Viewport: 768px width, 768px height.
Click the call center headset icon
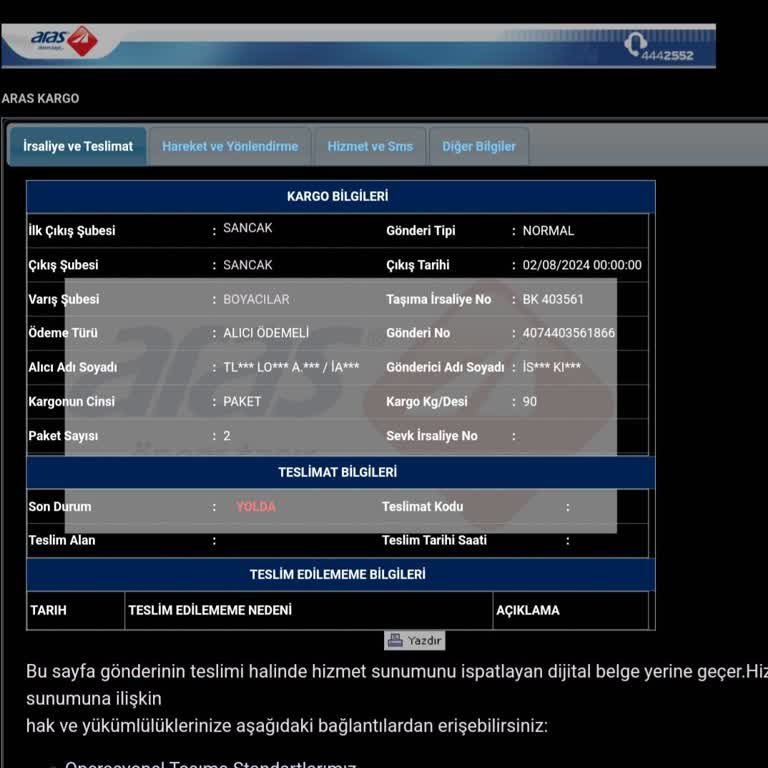[x=635, y=46]
